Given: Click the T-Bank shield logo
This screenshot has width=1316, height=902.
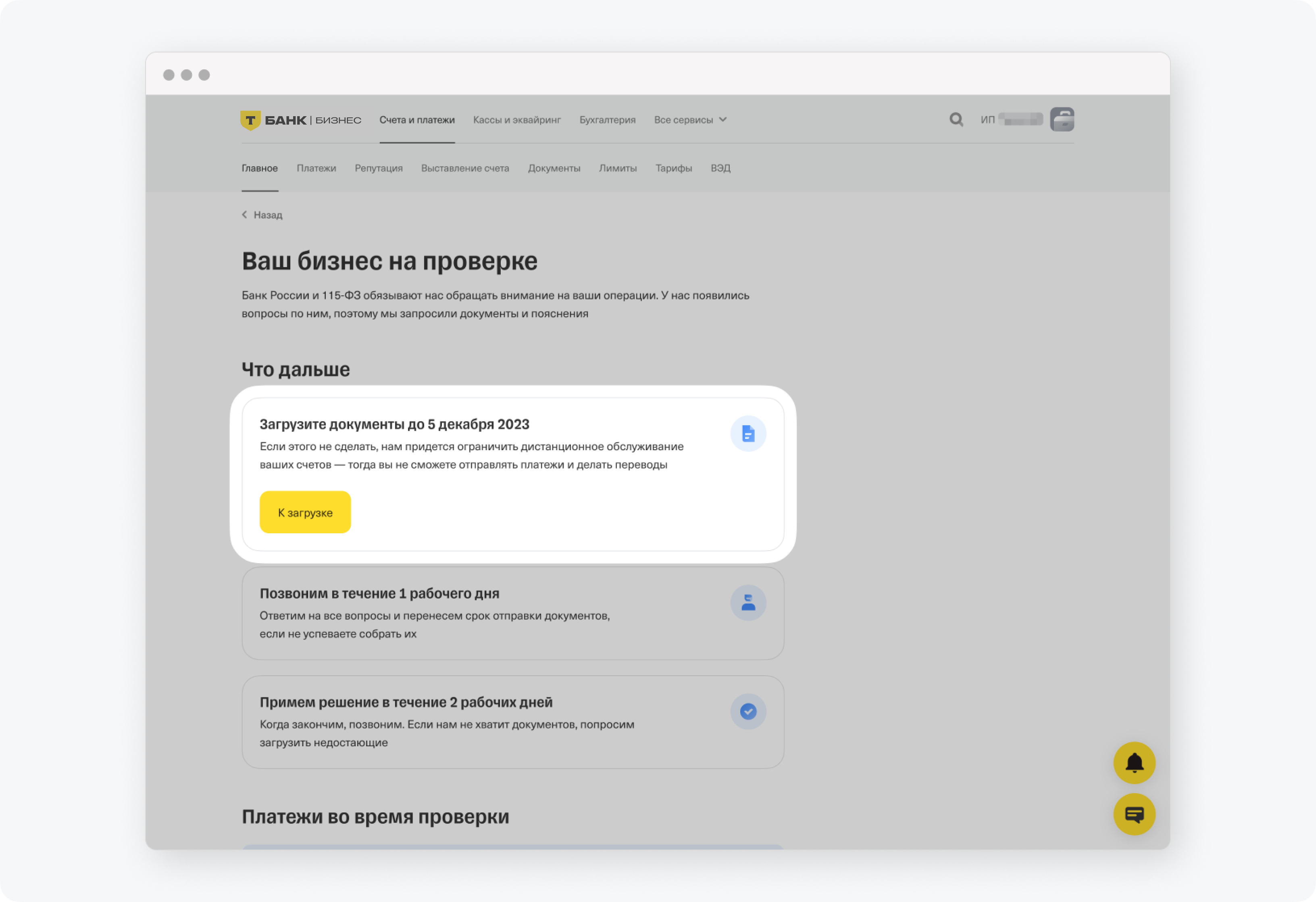Looking at the screenshot, I should pyautogui.click(x=250, y=120).
